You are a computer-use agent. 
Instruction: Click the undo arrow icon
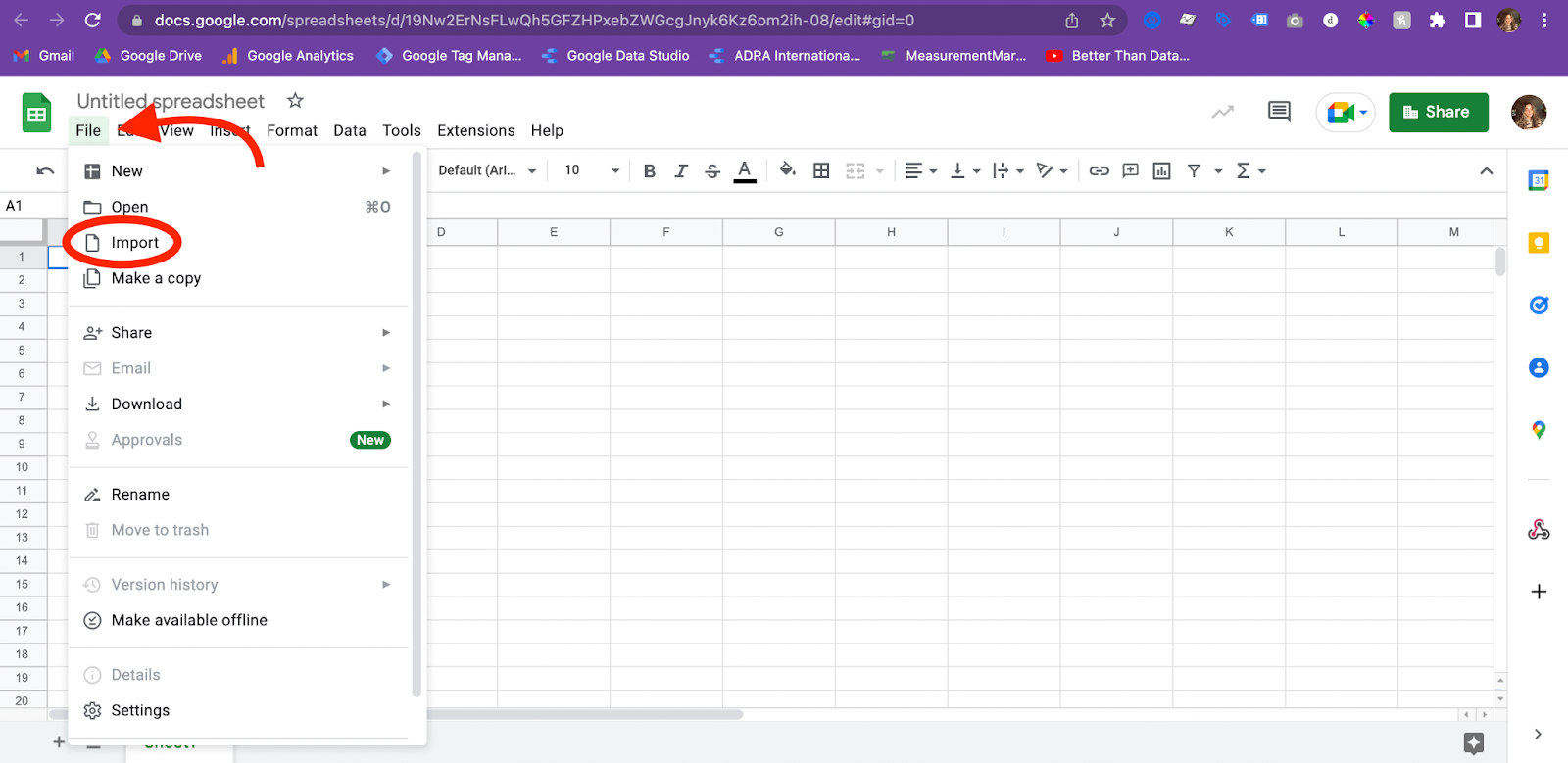pyautogui.click(x=45, y=170)
